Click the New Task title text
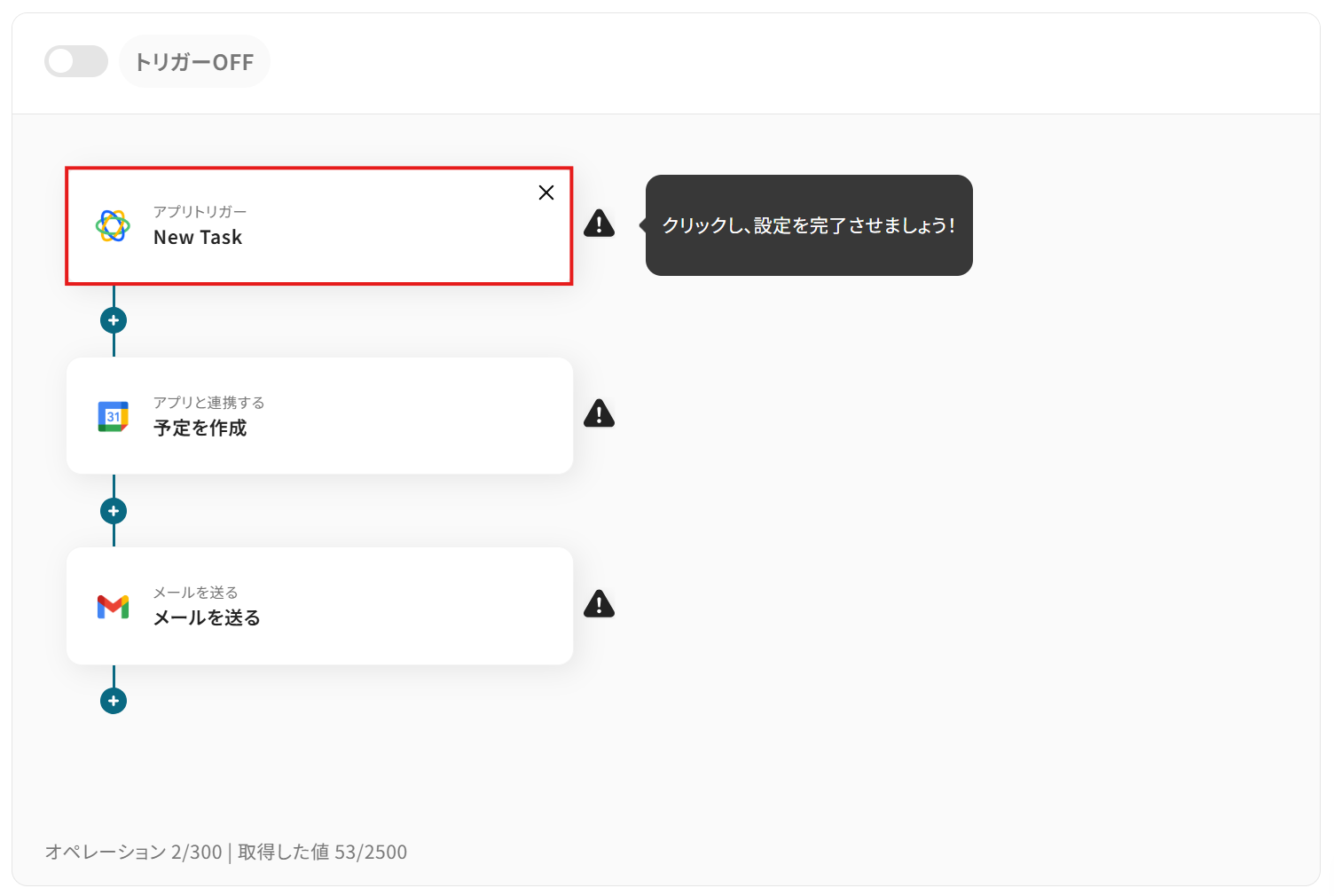Screen dimensions: 1334x896 [198, 238]
